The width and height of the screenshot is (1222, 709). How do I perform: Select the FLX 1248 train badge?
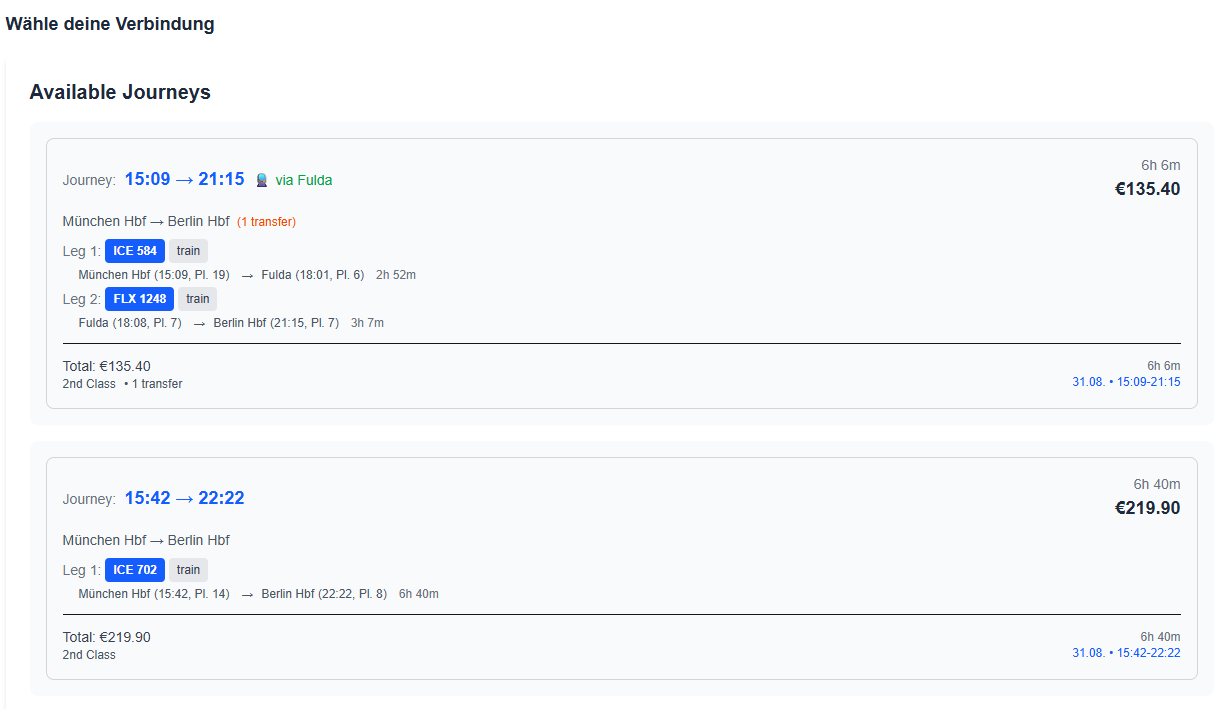pyautogui.click(x=139, y=299)
